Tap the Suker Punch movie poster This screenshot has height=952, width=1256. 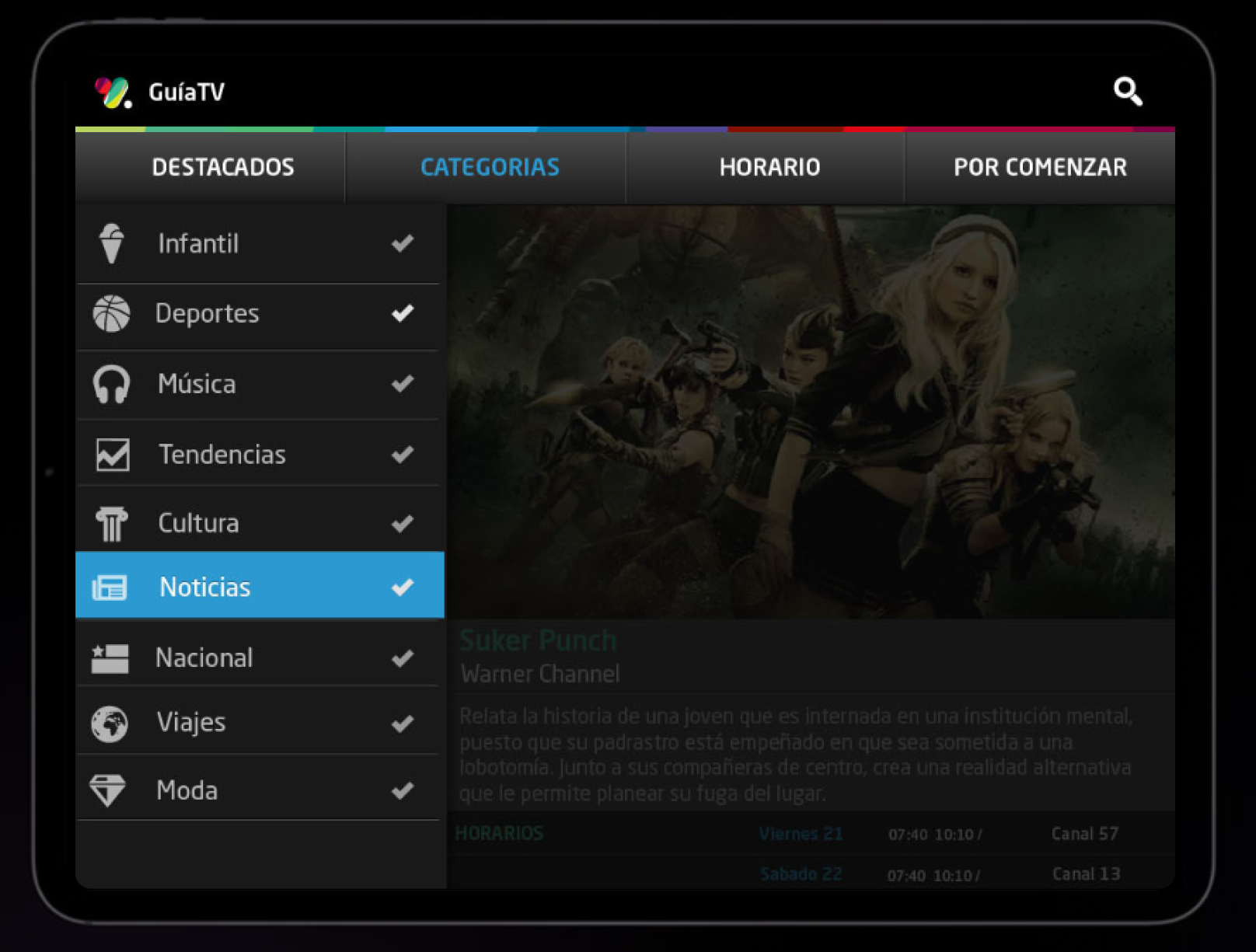click(811, 412)
